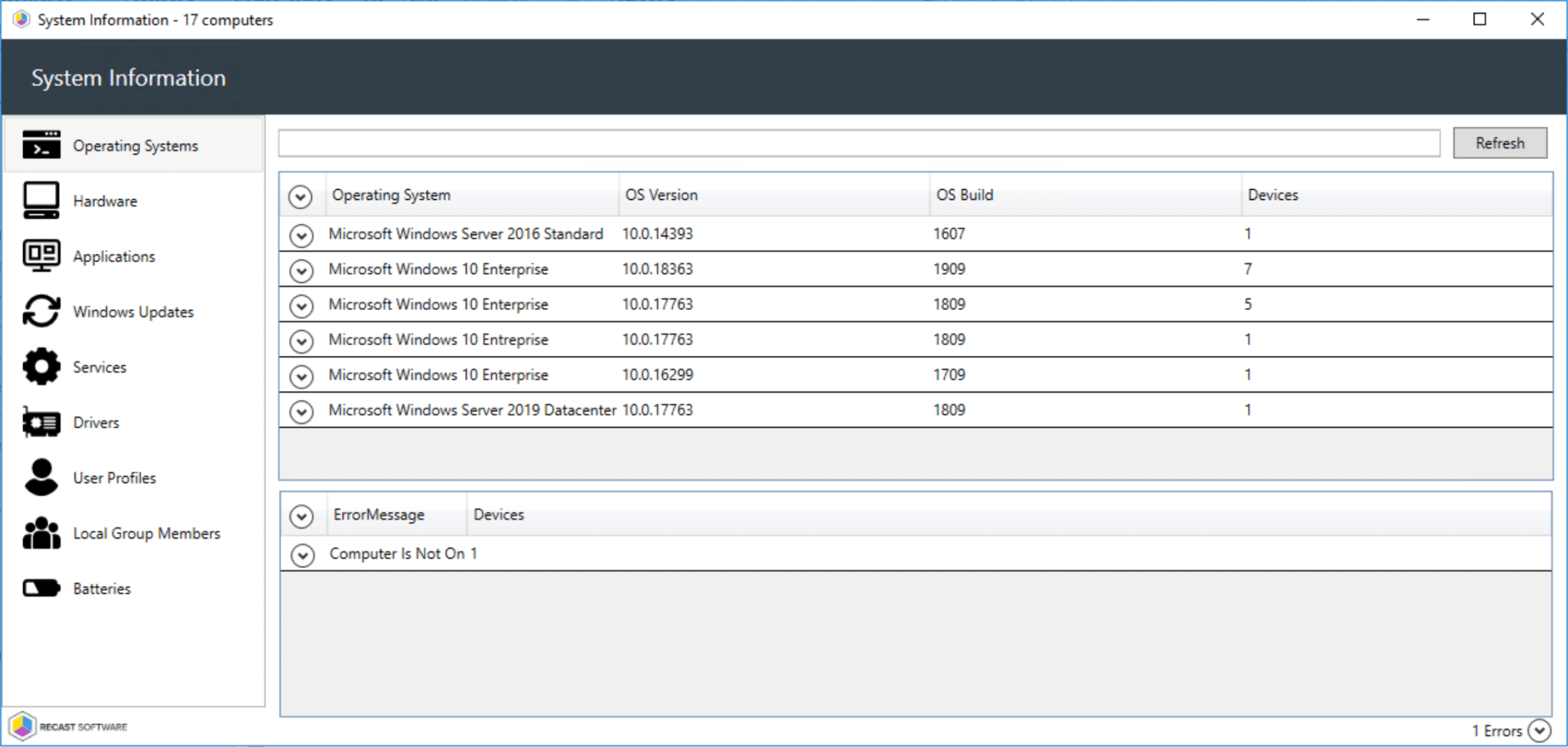Click Microsoft Windows Server 2016 Standard text
The width and height of the screenshot is (1568, 747).
pos(465,233)
